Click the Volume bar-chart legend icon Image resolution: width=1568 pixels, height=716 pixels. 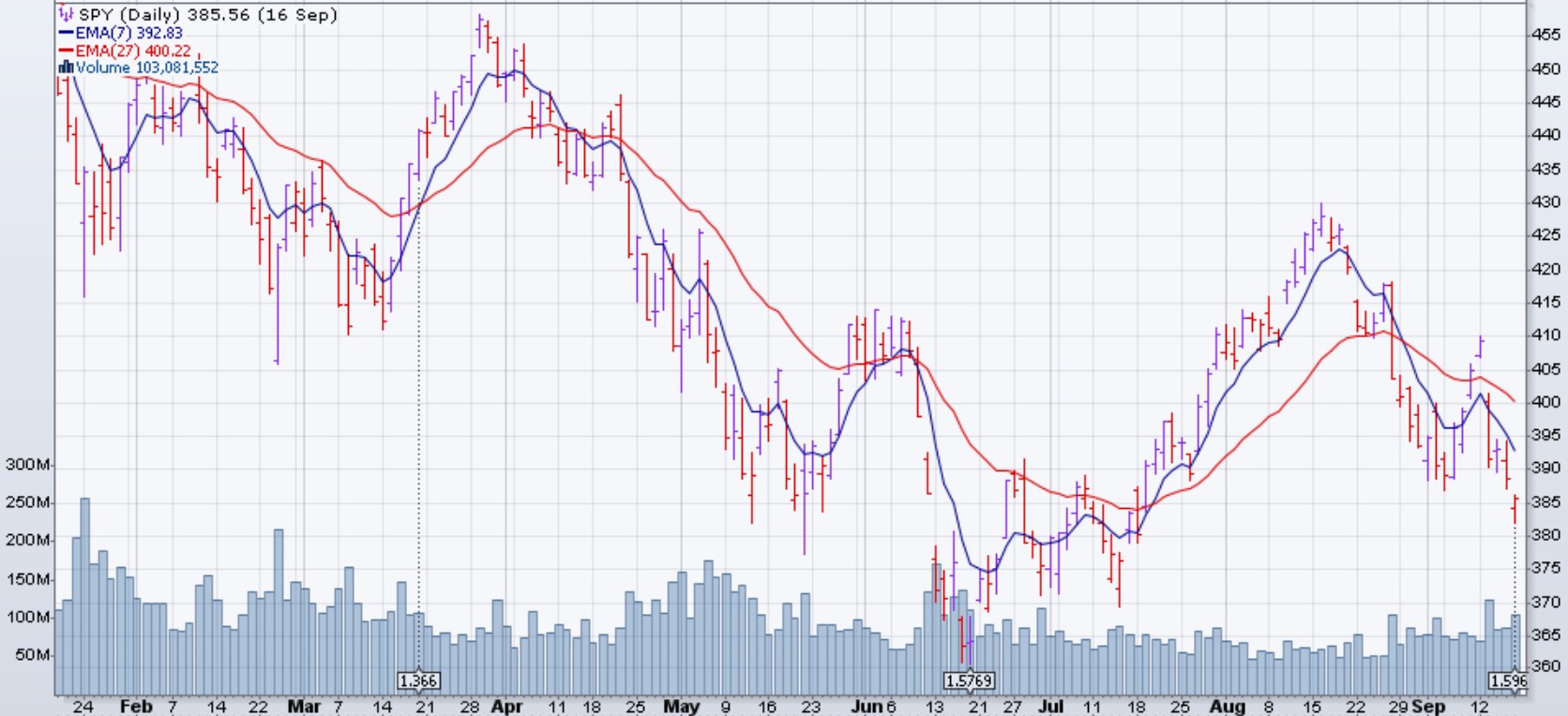click(x=66, y=67)
